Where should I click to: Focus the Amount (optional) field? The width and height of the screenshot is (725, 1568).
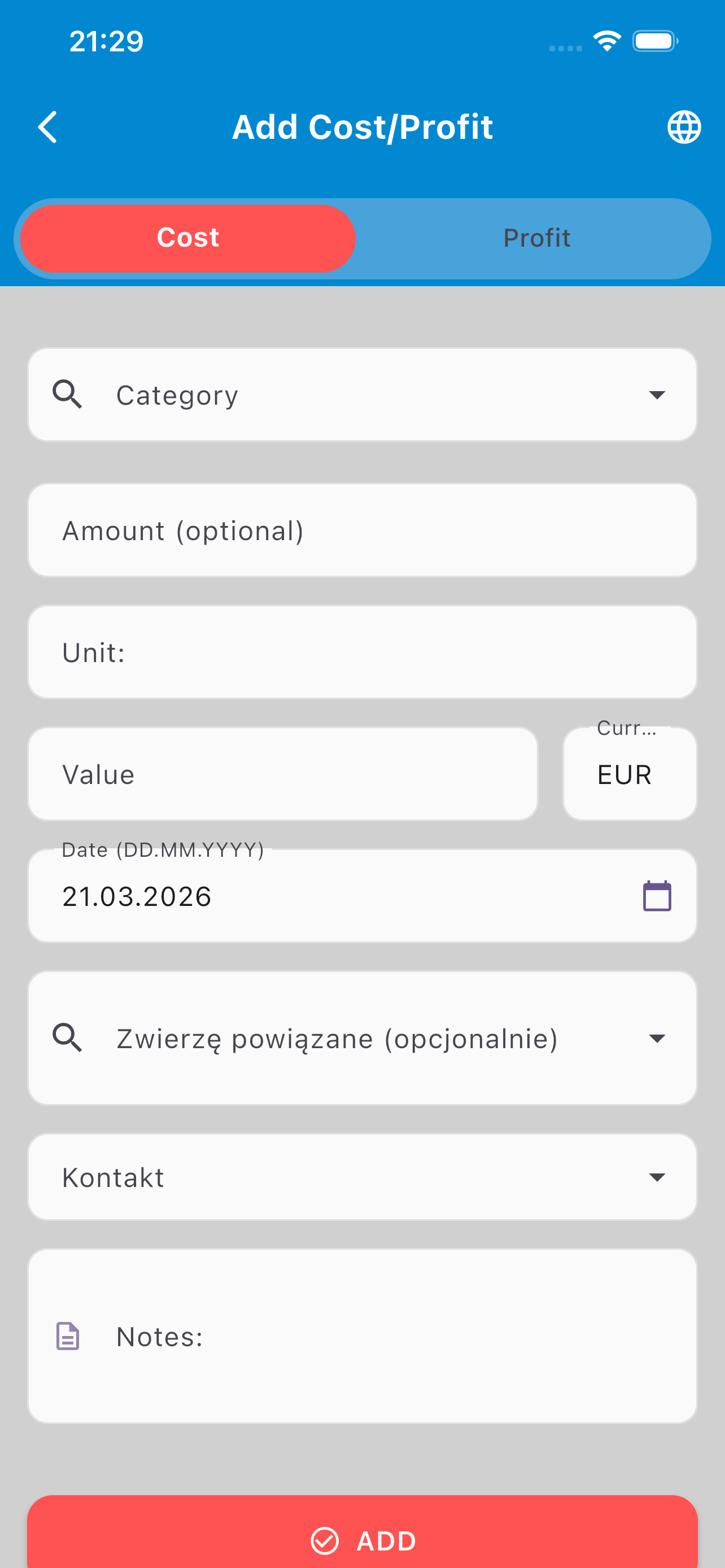click(x=362, y=530)
